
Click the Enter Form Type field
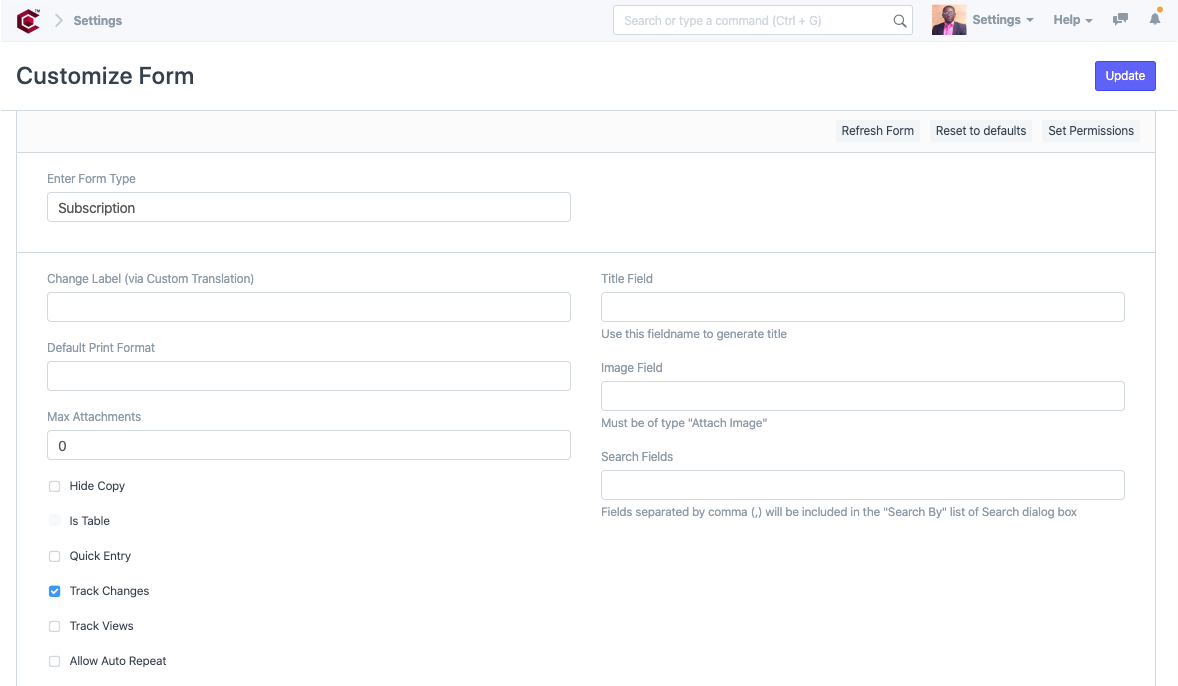tap(308, 207)
